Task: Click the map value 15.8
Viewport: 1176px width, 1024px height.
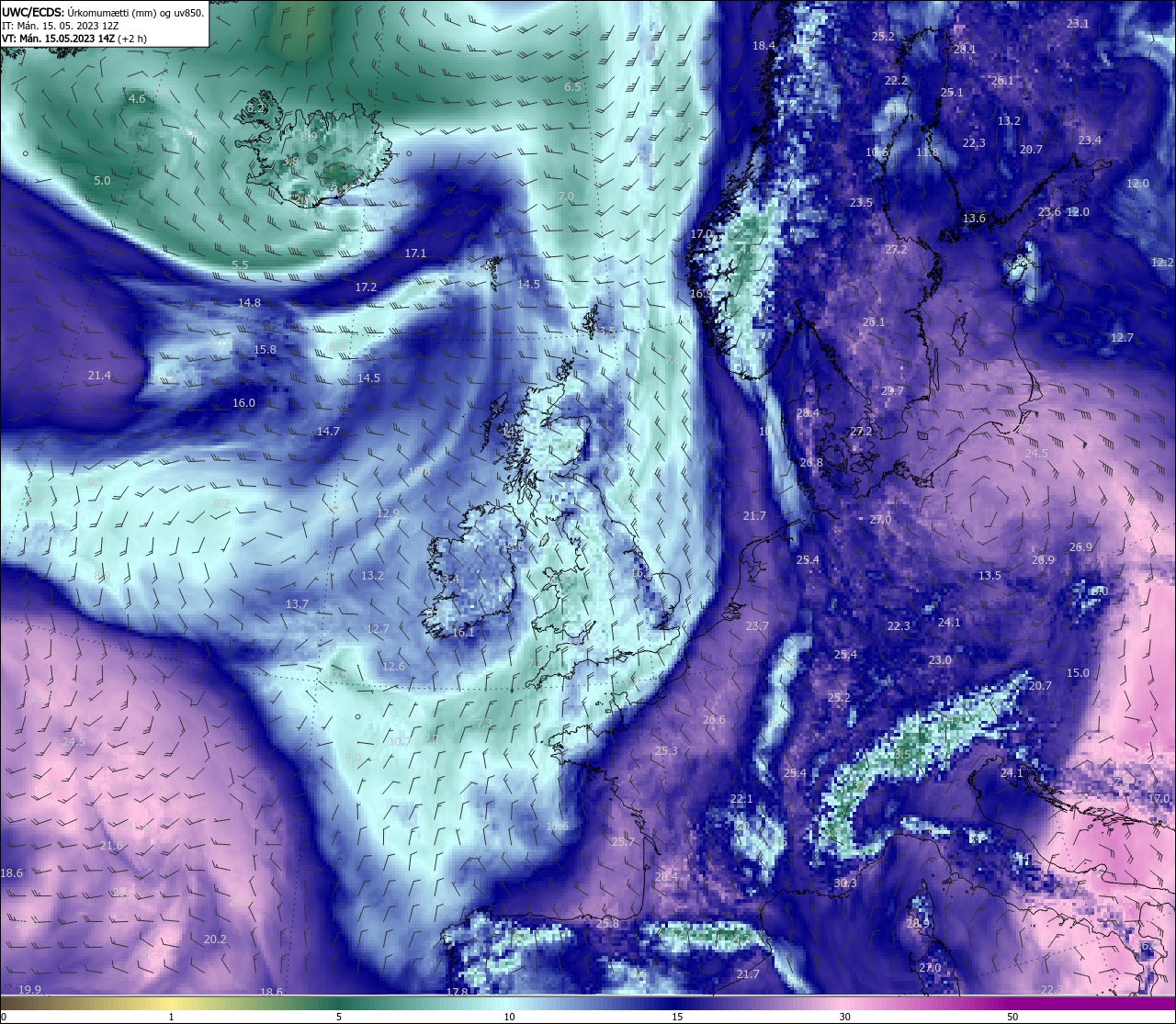Action: pyautogui.click(x=265, y=350)
